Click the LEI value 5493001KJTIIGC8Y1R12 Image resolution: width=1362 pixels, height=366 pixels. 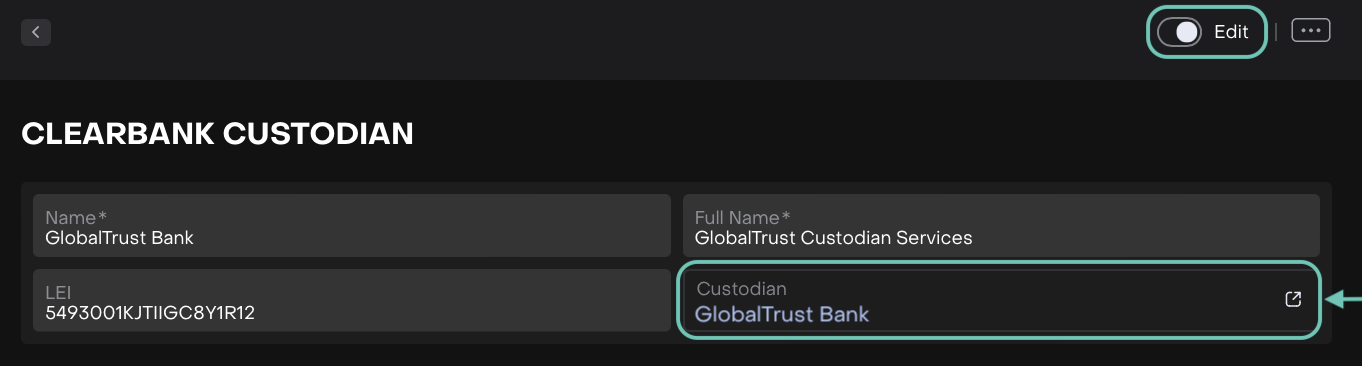tap(150, 313)
